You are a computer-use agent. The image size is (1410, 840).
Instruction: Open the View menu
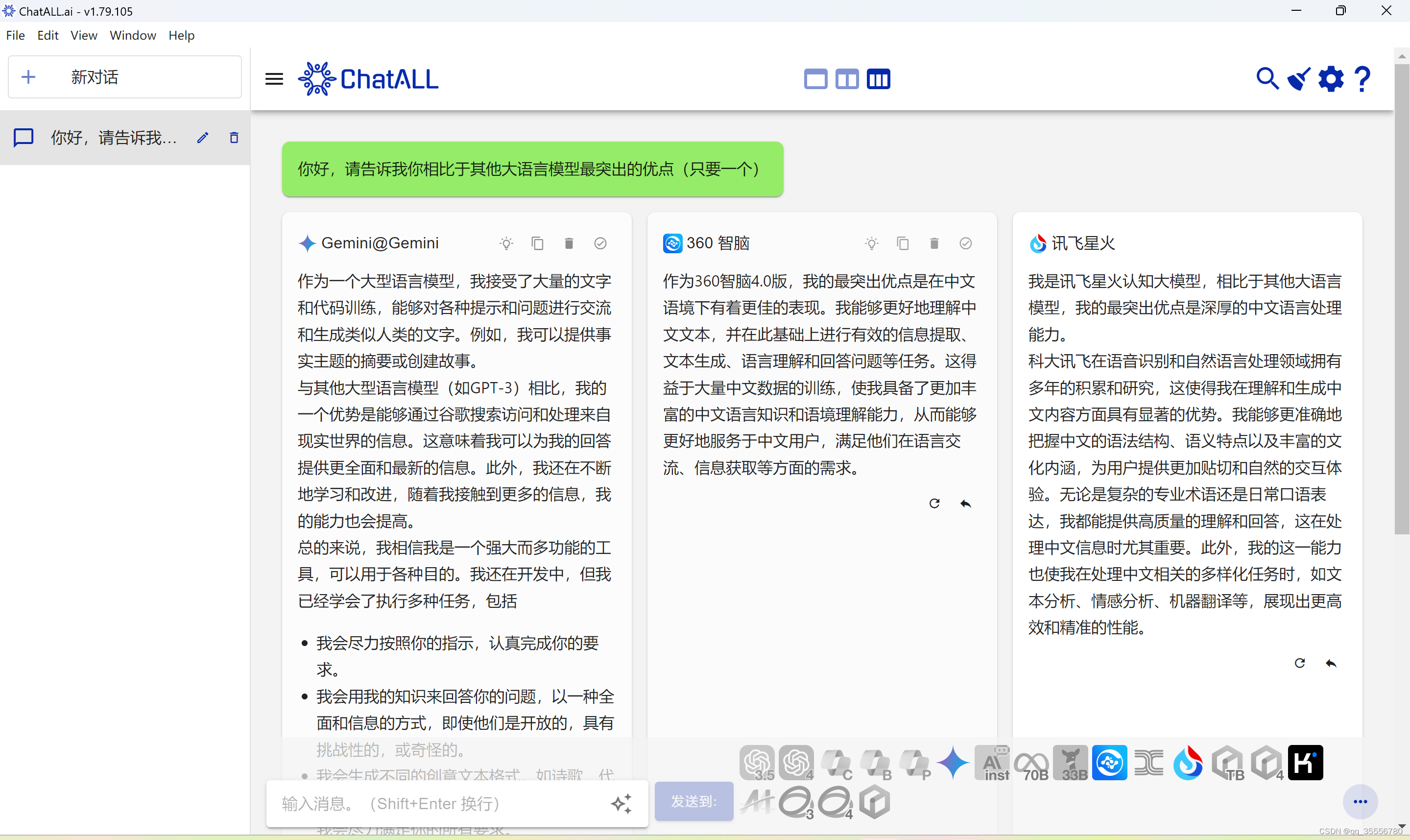(84, 35)
